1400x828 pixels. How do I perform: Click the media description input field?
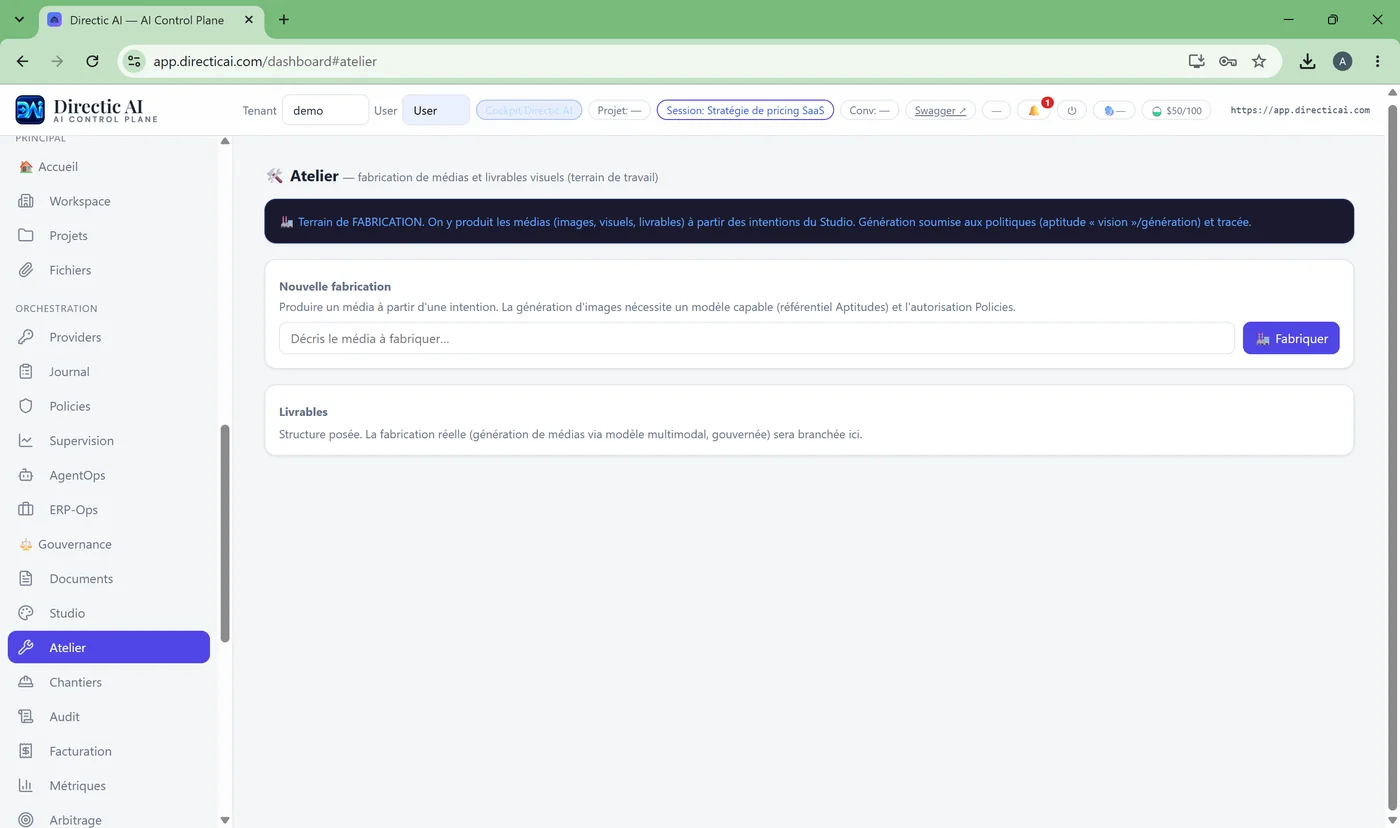click(757, 338)
